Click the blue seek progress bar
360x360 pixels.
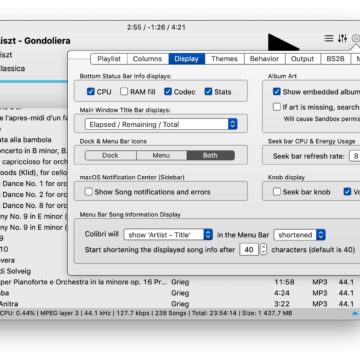(33, 81)
